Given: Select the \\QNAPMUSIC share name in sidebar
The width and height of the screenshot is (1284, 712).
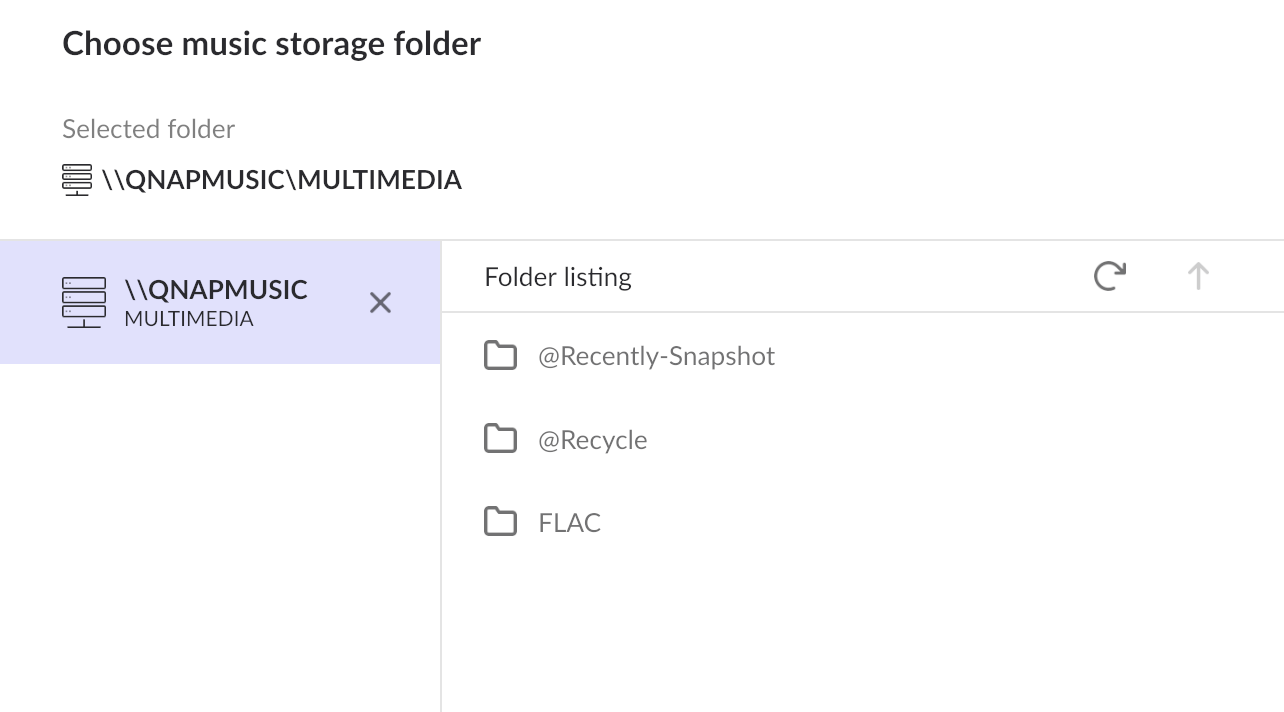Looking at the screenshot, I should (216, 290).
